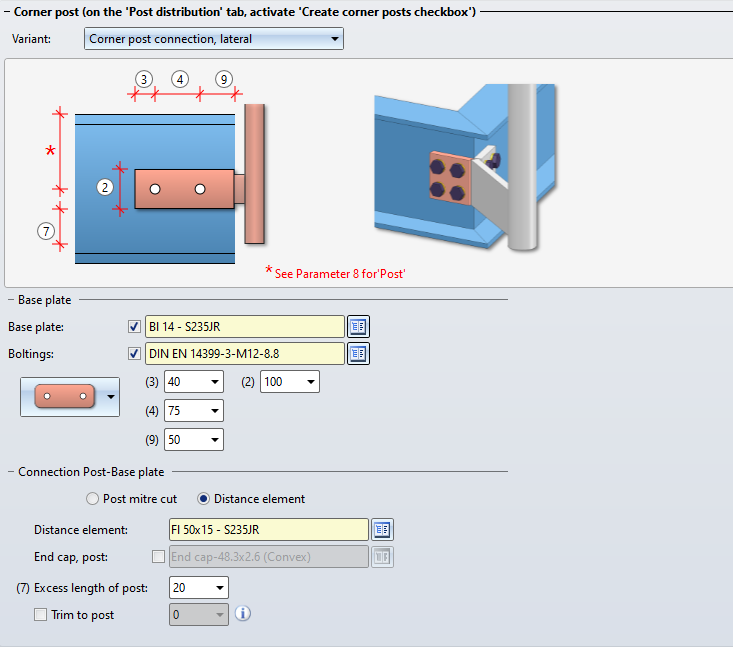Toggle the Base plate checkbox
Screen dimensions: 733x647
pyautogui.click(x=134, y=326)
